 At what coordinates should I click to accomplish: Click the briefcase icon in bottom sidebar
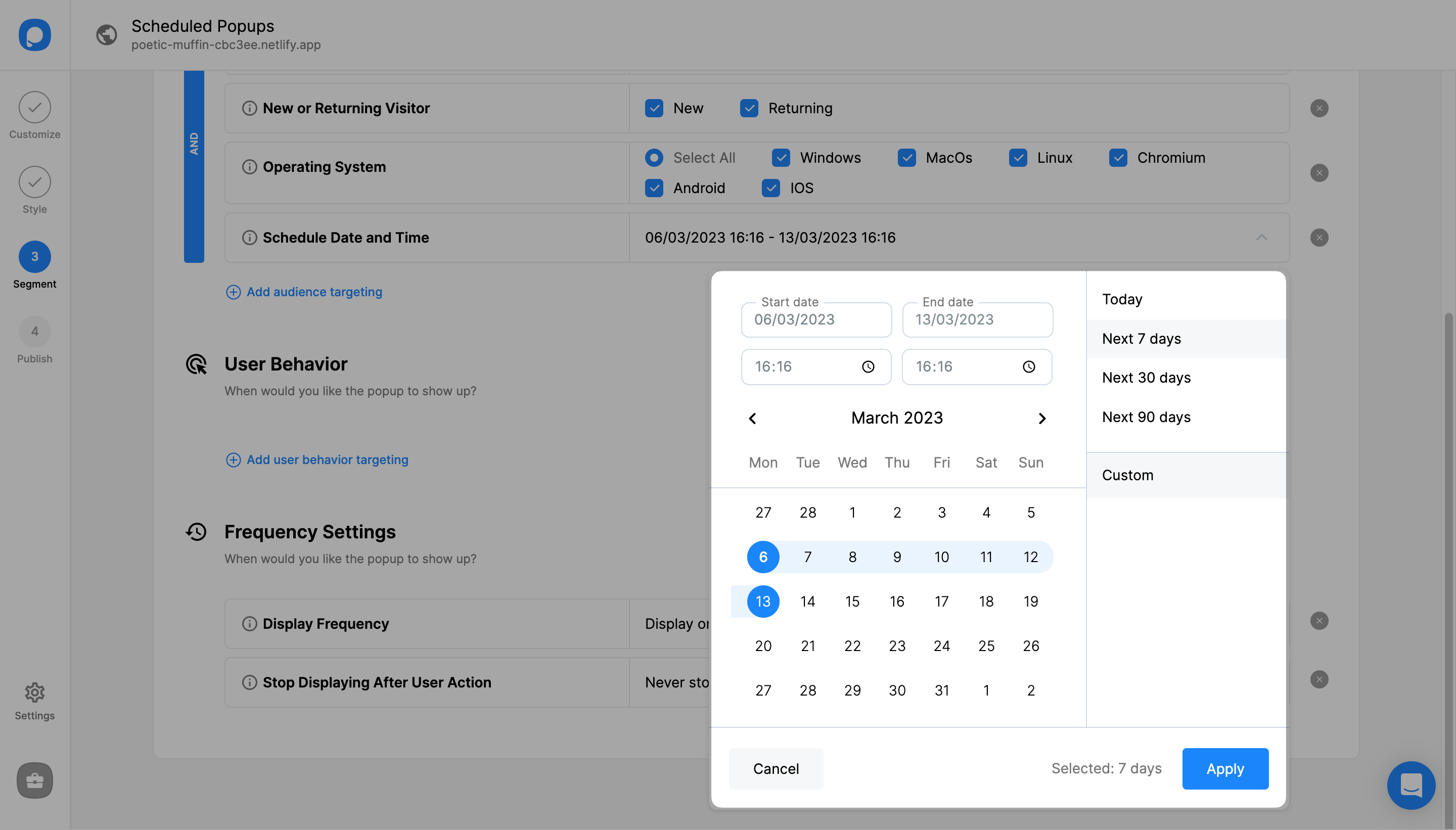(x=34, y=780)
